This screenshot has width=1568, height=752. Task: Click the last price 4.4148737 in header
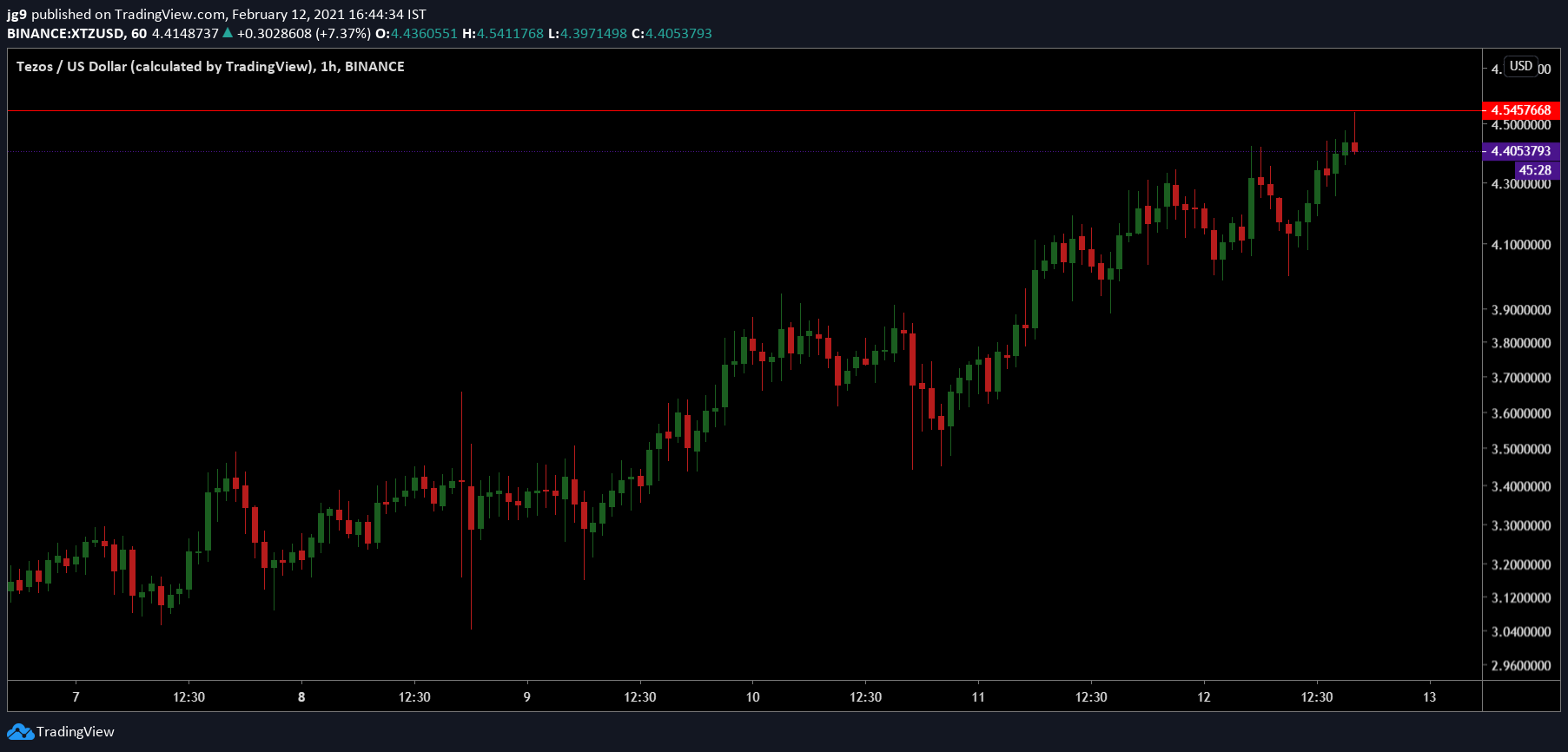click(185, 34)
